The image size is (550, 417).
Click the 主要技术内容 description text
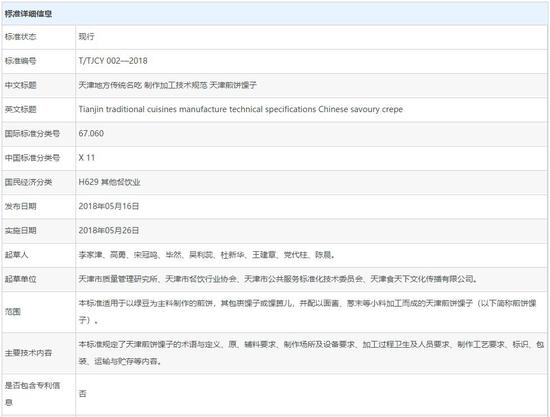click(311, 353)
